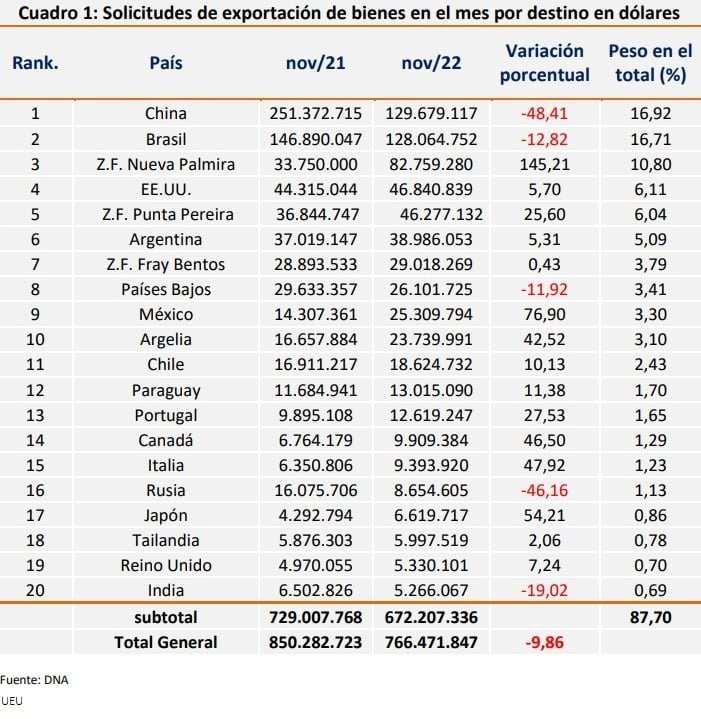The height and width of the screenshot is (719, 701).
Task: Click the table title Cuadro 1
Action: tap(349, 12)
